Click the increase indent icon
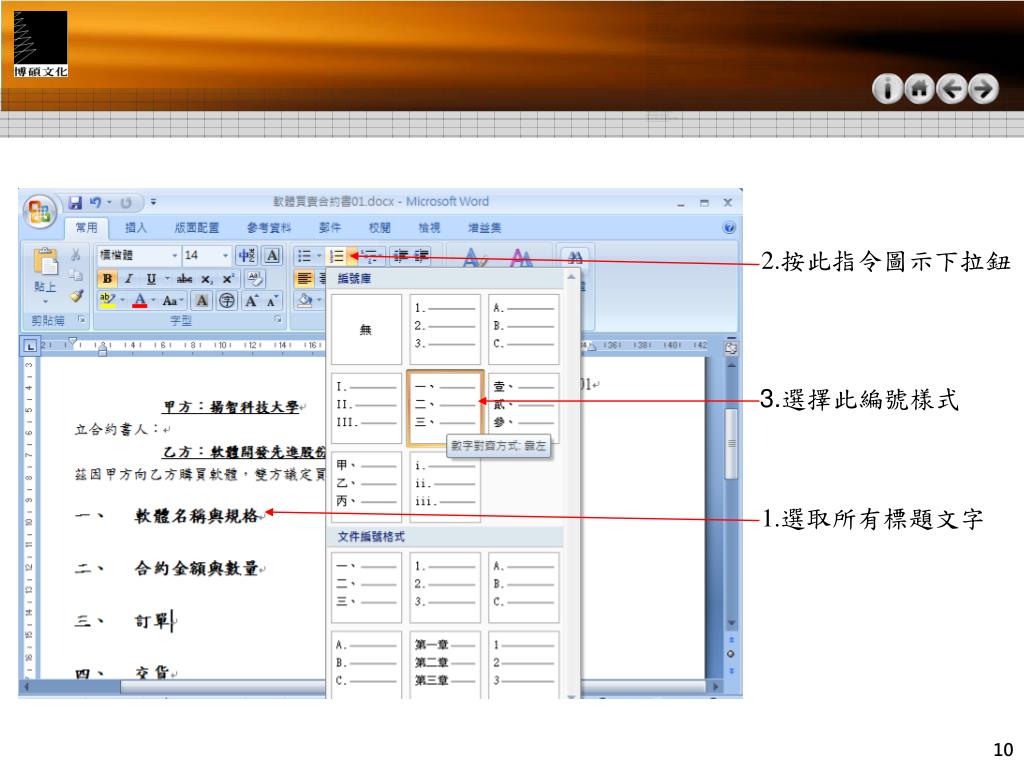Viewport: 1024px width, 768px height. pos(421,255)
